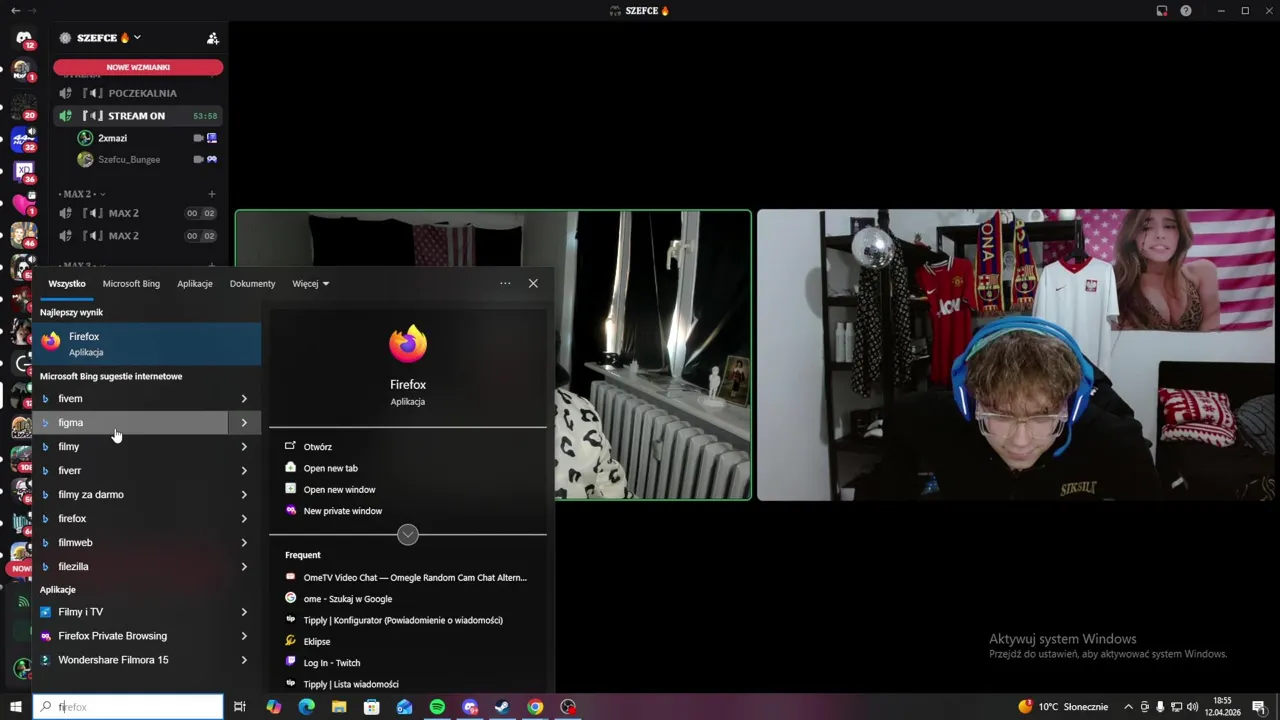Viewport: 1280px width, 720px height.
Task: Click the invite people icon beside SZEFCE
Action: pos(212,38)
